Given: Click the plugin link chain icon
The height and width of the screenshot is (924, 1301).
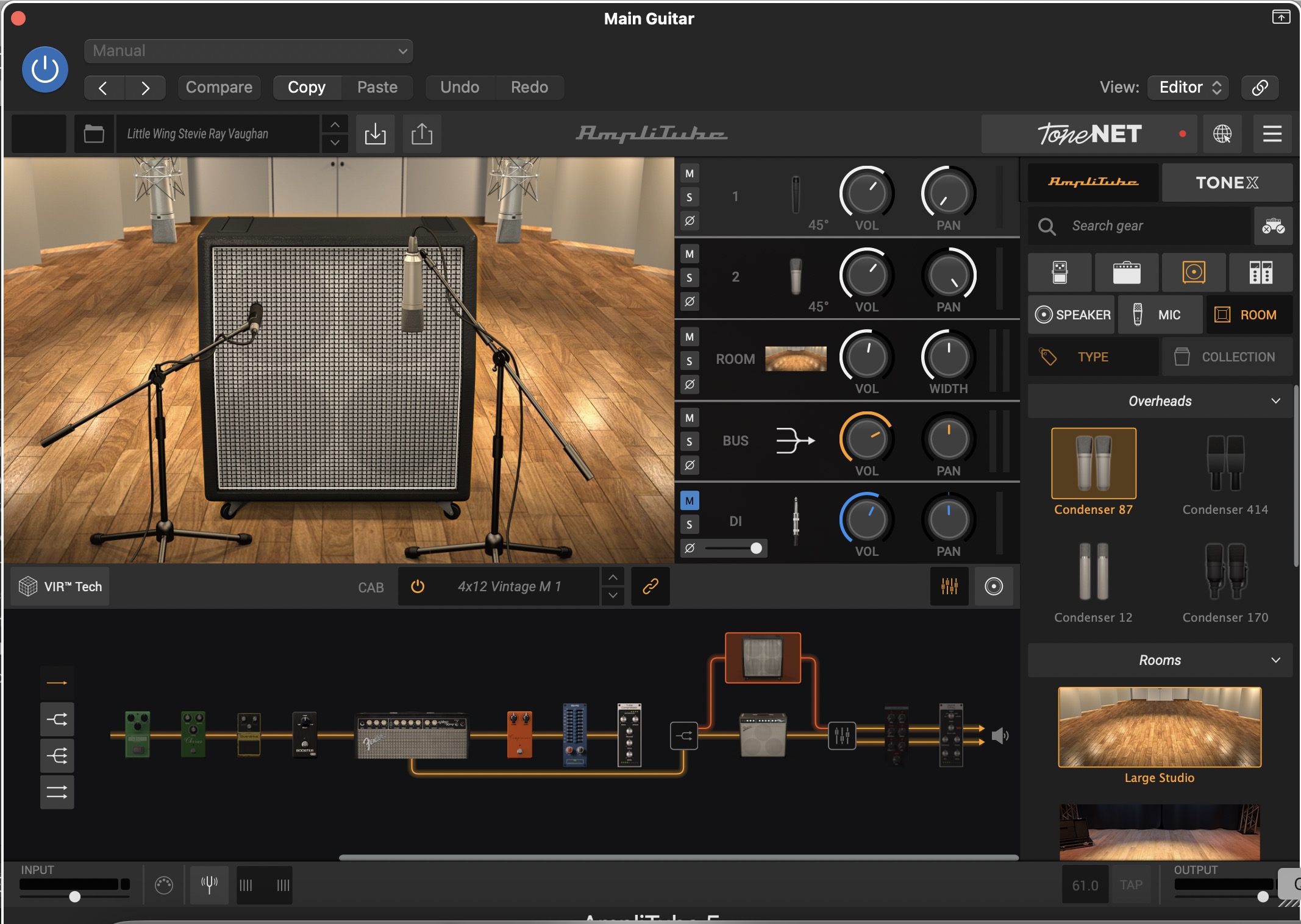Looking at the screenshot, I should click(x=1260, y=87).
